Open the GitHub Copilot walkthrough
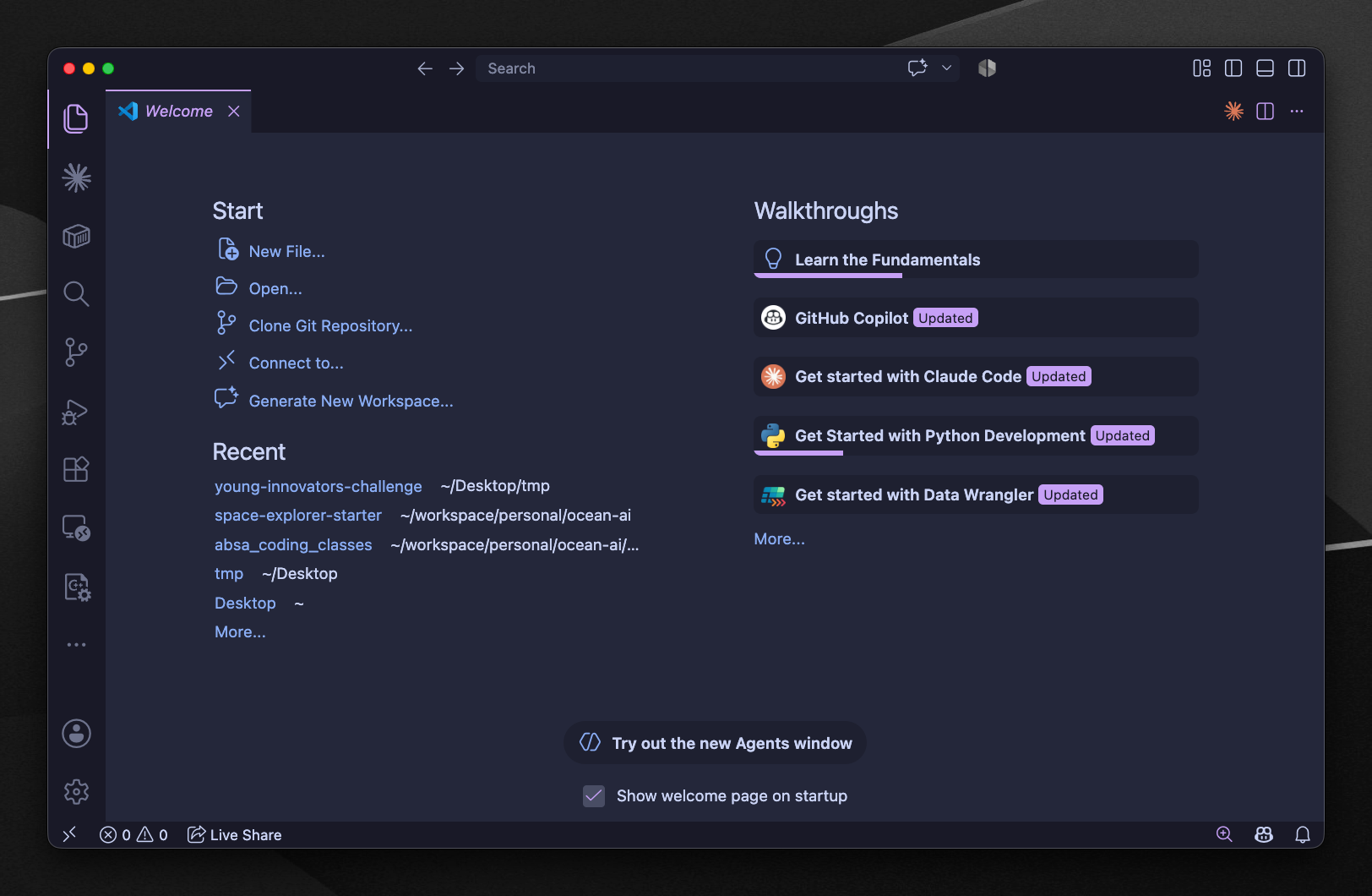 976,318
